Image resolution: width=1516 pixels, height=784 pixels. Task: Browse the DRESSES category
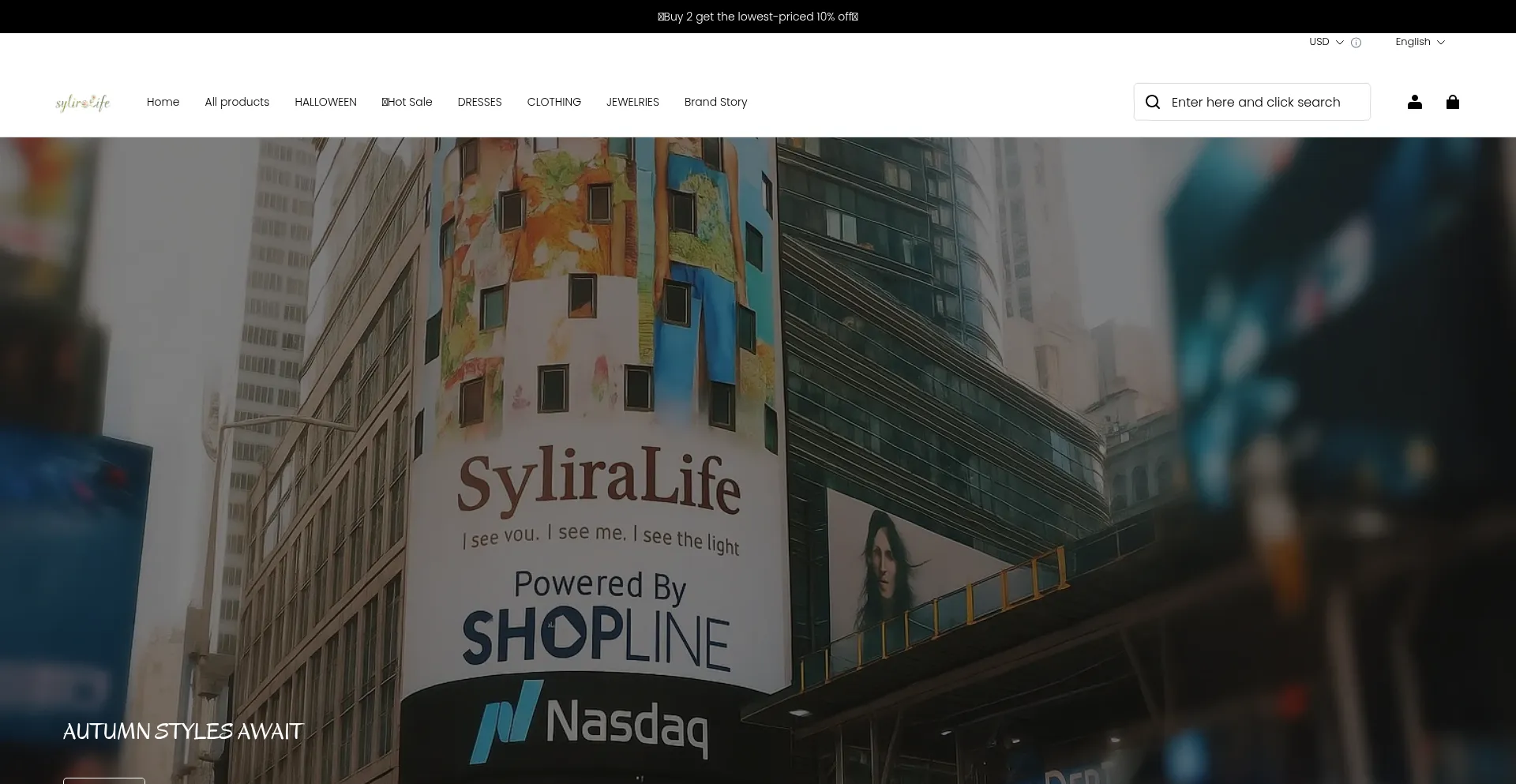coord(479,102)
